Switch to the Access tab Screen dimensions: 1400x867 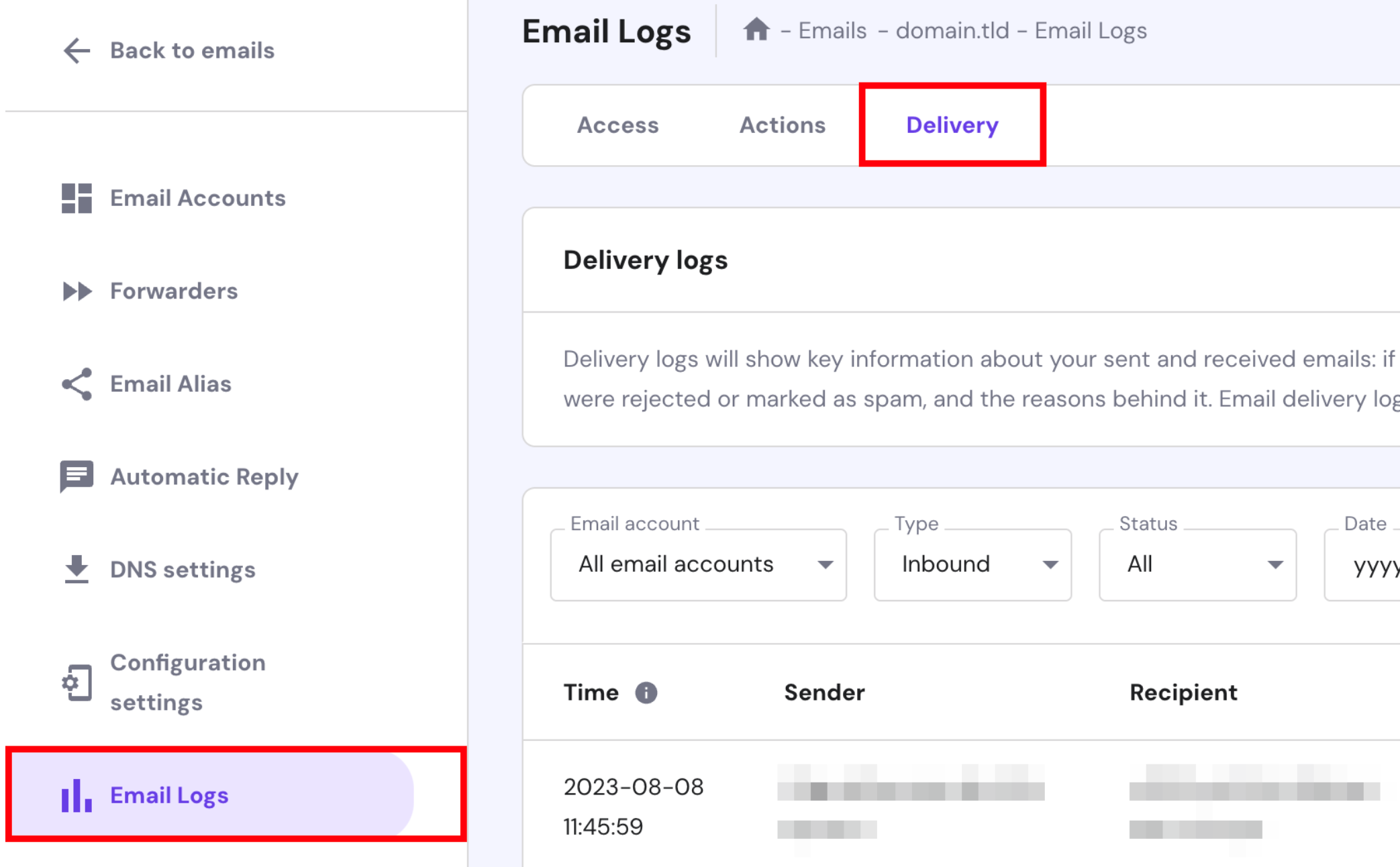click(617, 125)
